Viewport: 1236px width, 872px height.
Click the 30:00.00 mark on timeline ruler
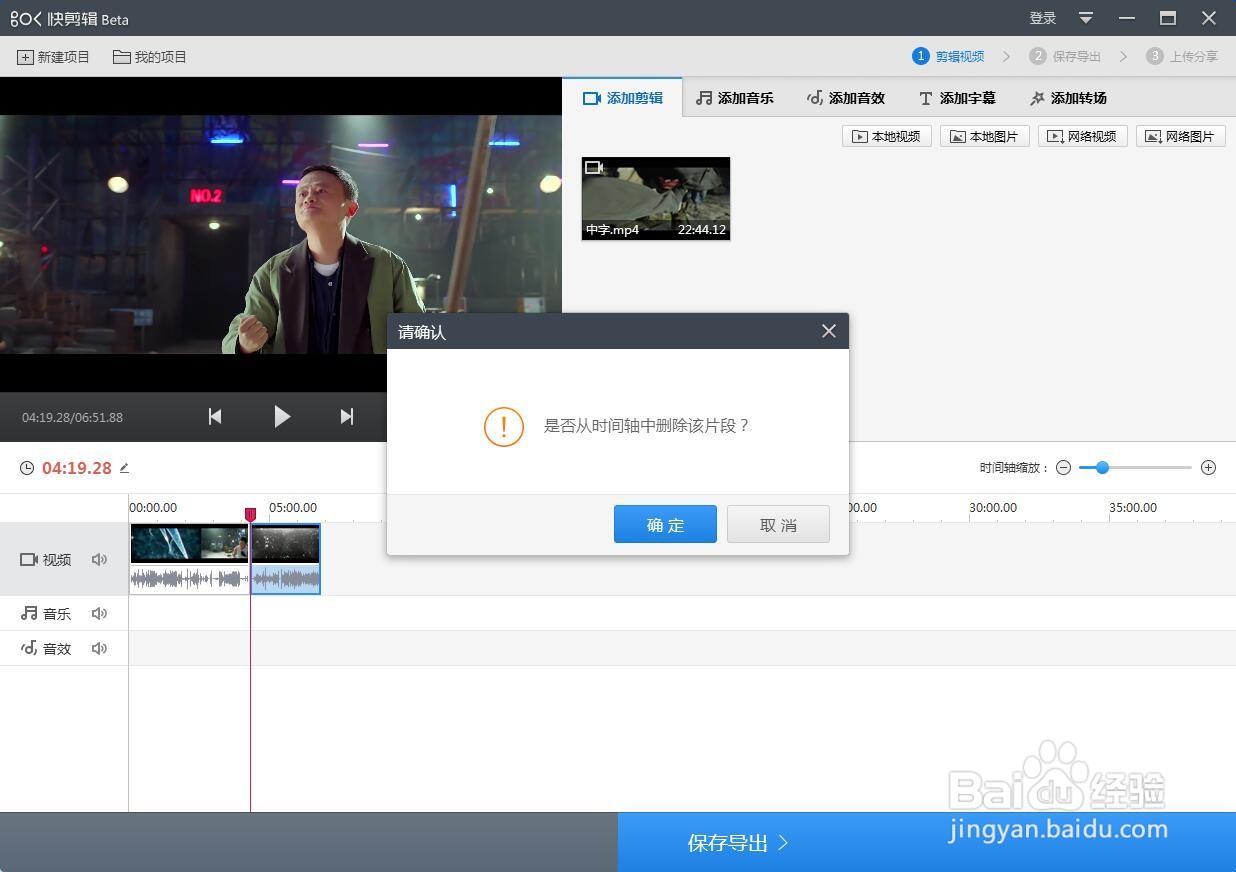click(993, 507)
